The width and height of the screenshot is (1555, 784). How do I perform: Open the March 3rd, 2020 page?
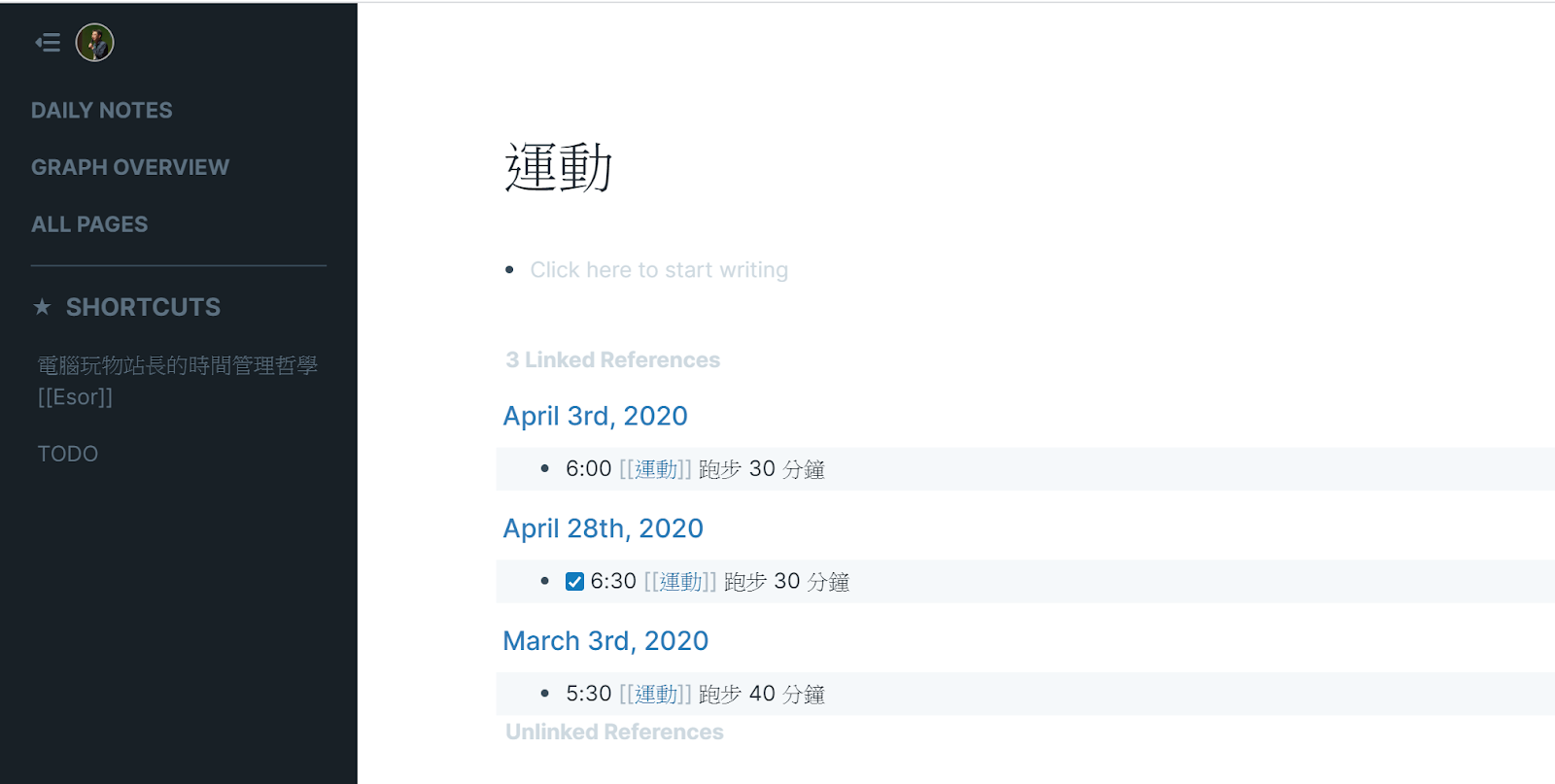[605, 640]
